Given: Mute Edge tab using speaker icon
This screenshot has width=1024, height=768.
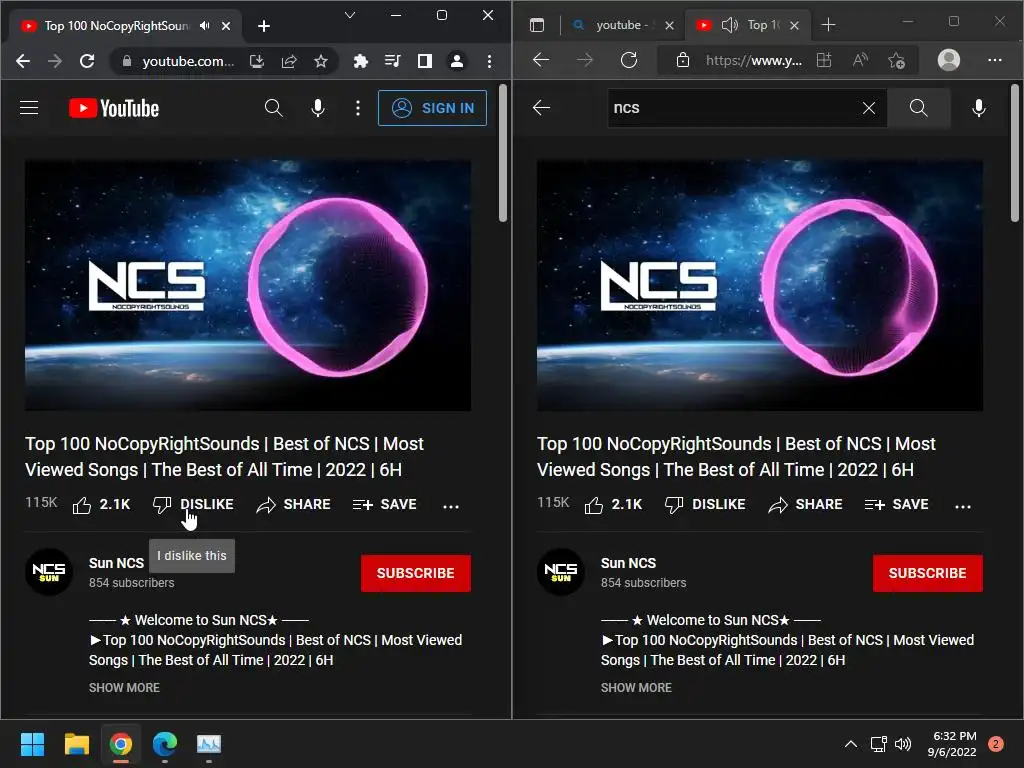Looking at the screenshot, I should (729, 25).
